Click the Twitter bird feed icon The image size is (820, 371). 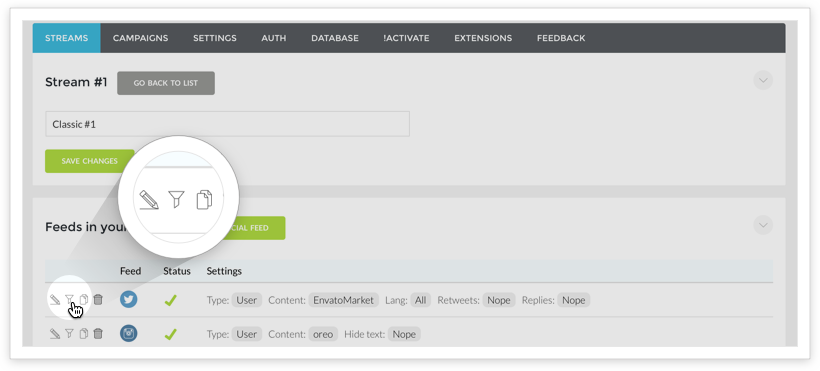click(129, 300)
